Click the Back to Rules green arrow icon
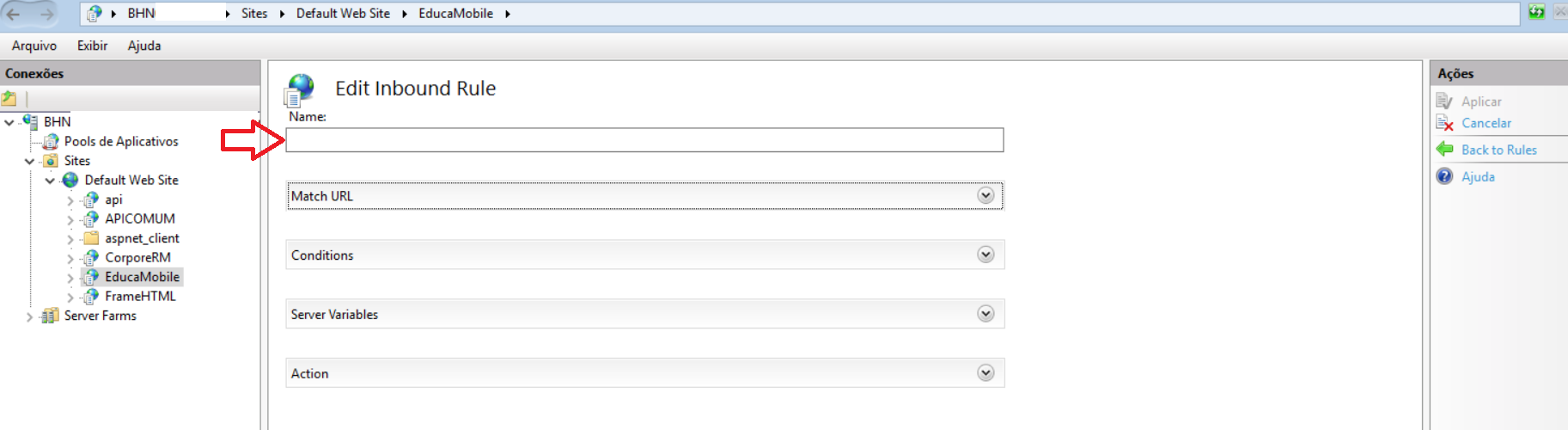Image resolution: width=1568 pixels, height=430 pixels. pos(1445,150)
